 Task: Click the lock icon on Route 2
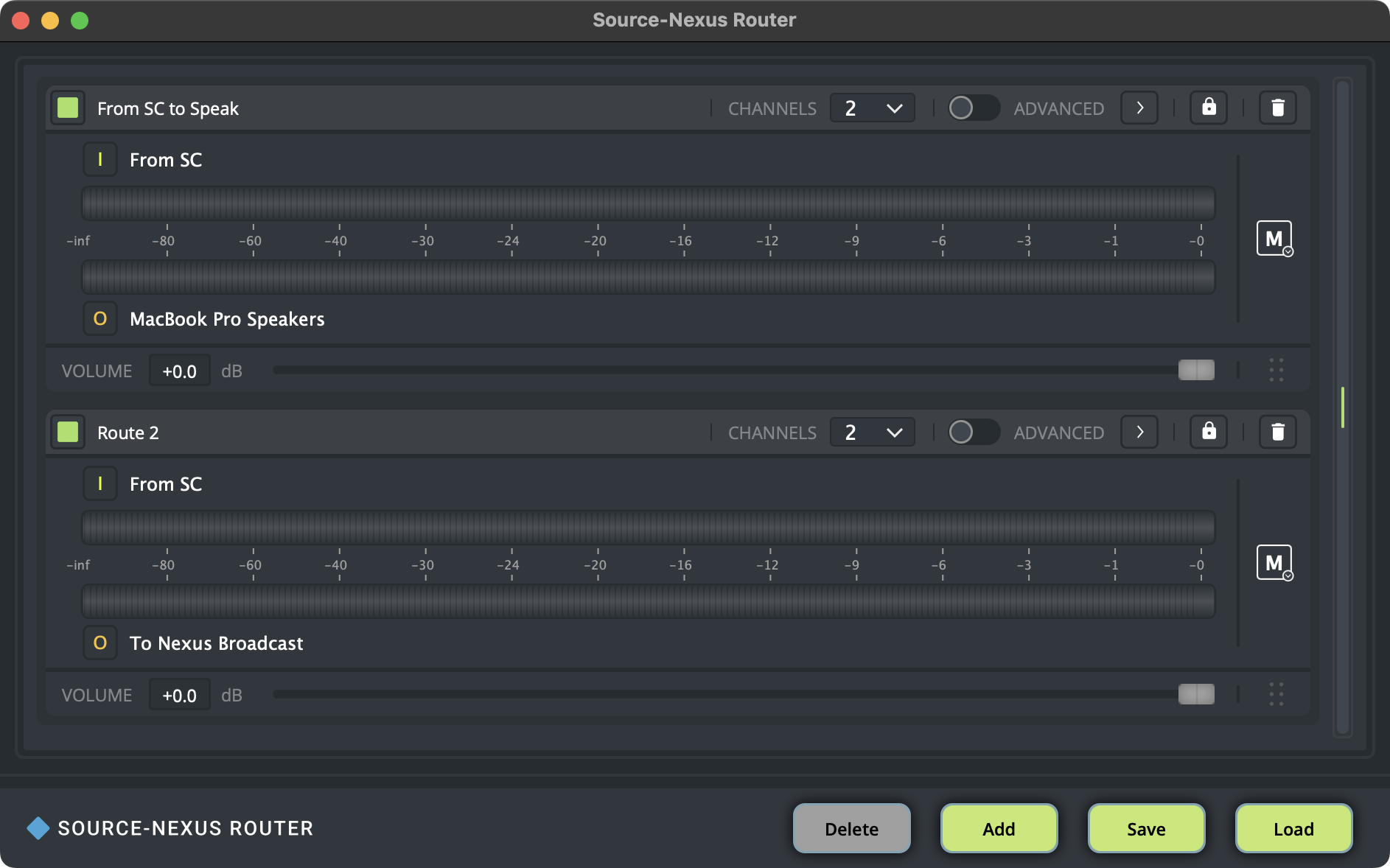1209,433
